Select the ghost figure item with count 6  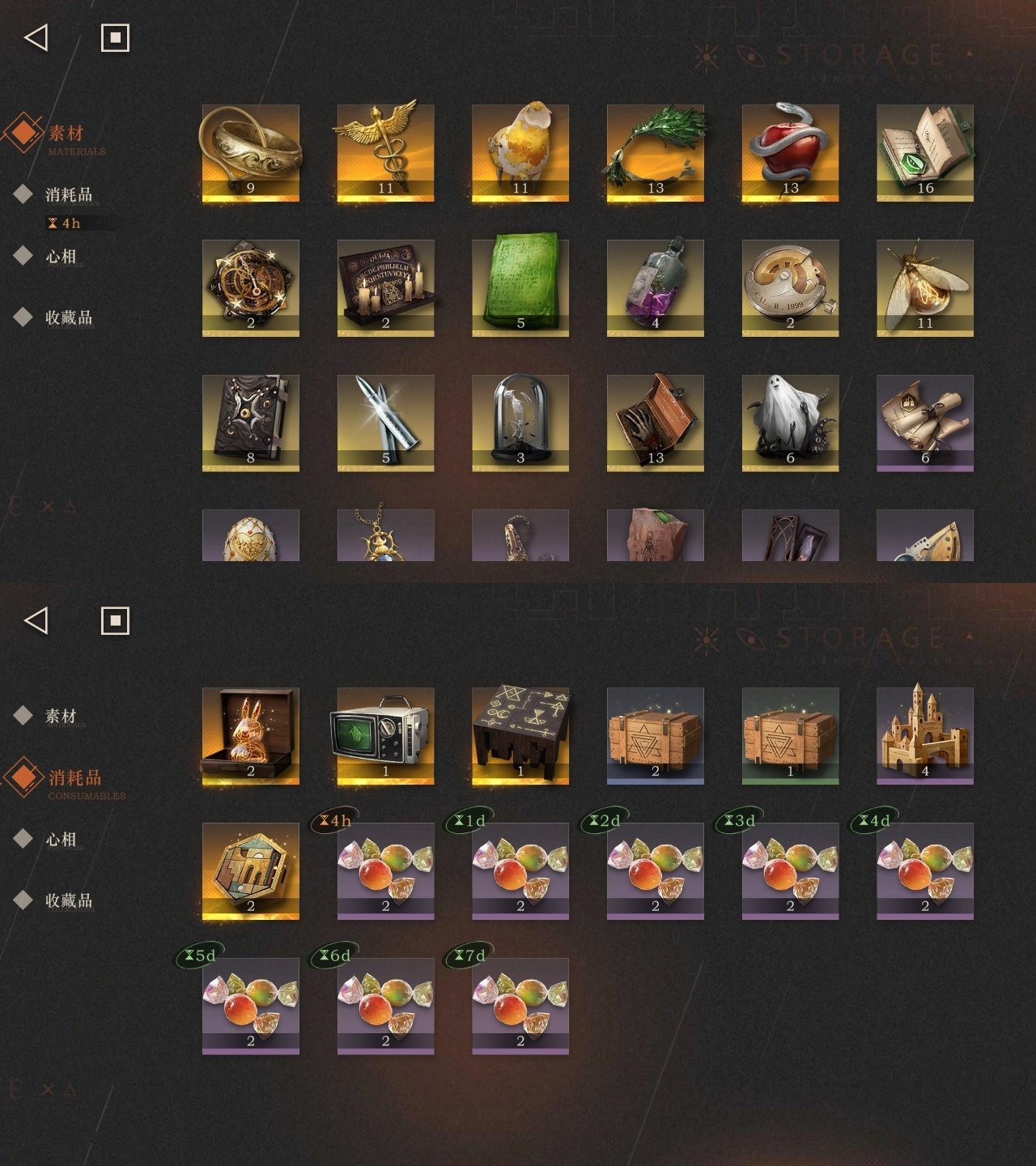(790, 423)
